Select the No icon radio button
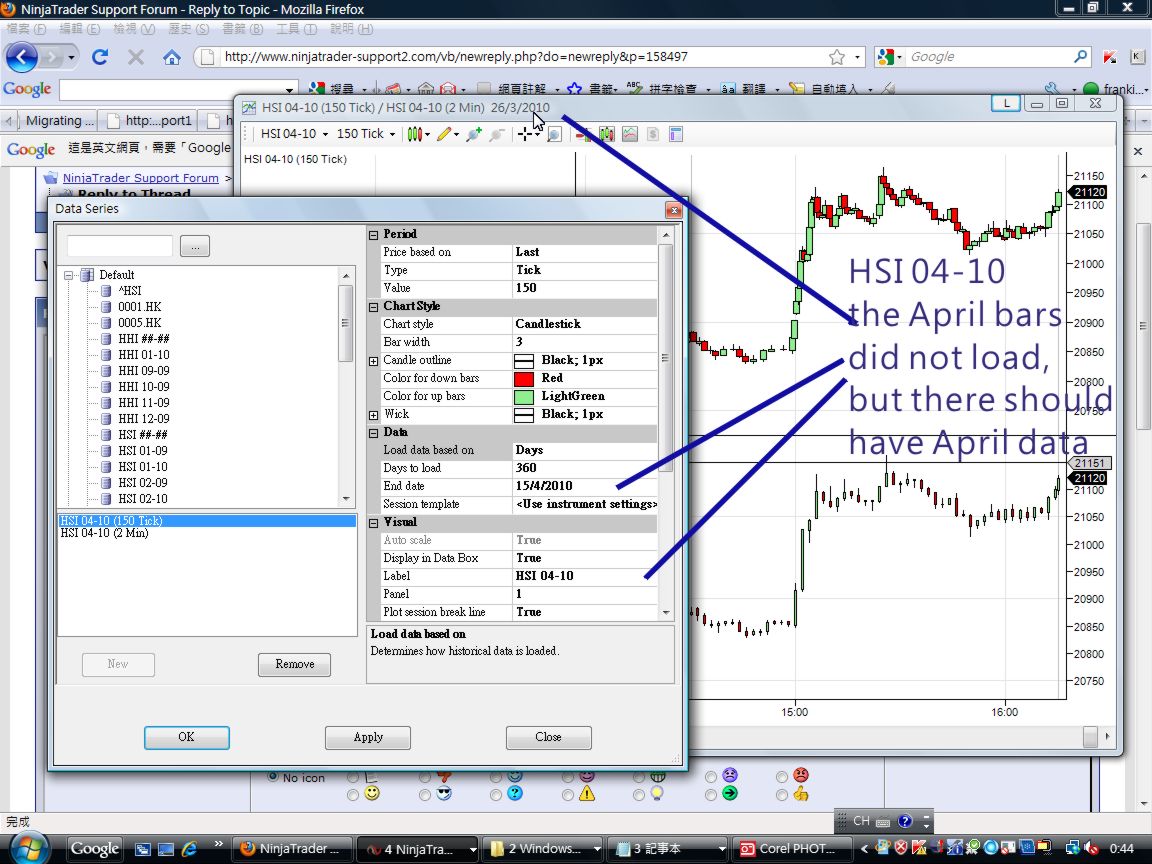1152x864 pixels. click(273, 777)
